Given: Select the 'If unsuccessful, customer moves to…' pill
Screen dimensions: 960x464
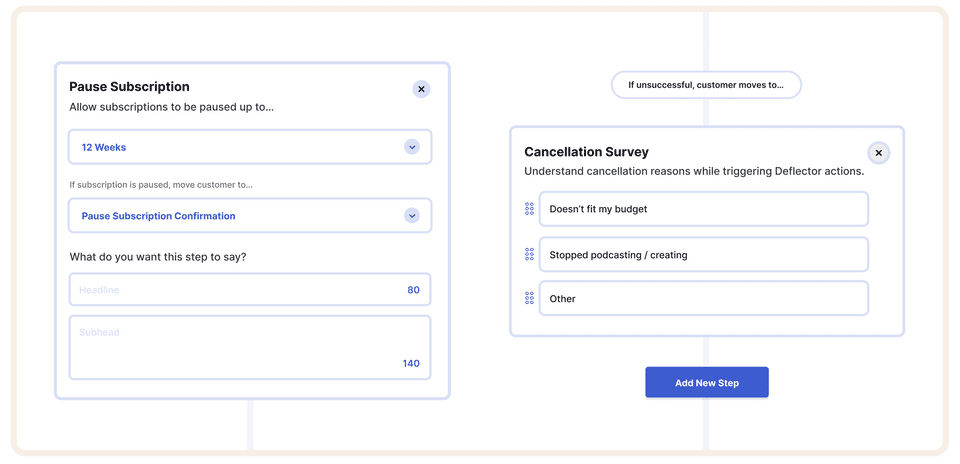Looking at the screenshot, I should click(706, 85).
